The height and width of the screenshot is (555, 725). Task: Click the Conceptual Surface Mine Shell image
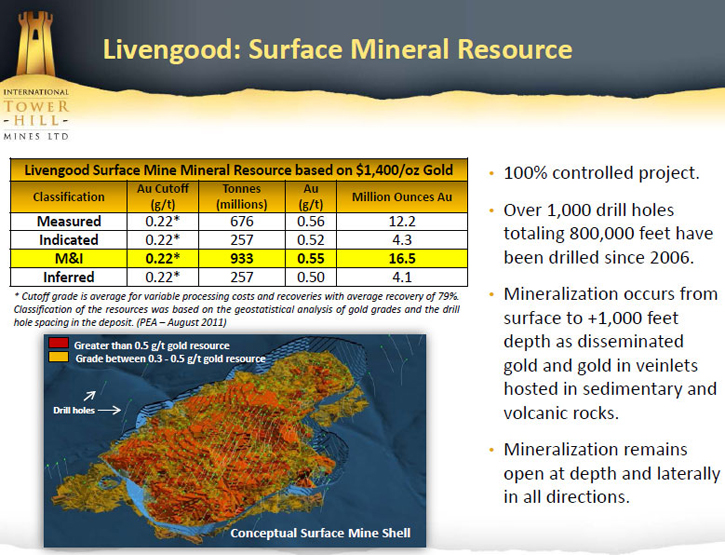(x=235, y=440)
